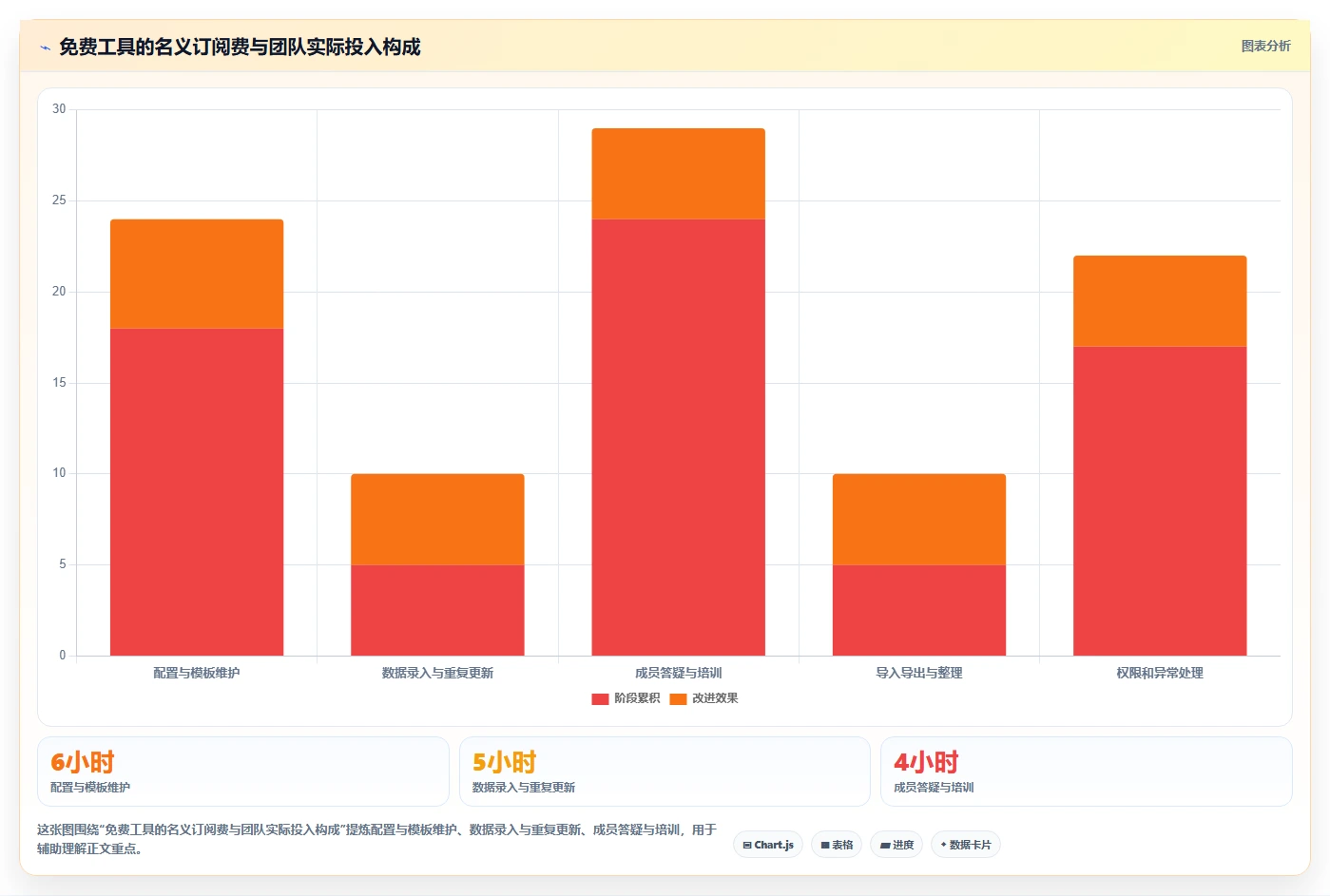Click the 阶段累积 legend label
This screenshot has width=1330, height=896.
(637, 698)
